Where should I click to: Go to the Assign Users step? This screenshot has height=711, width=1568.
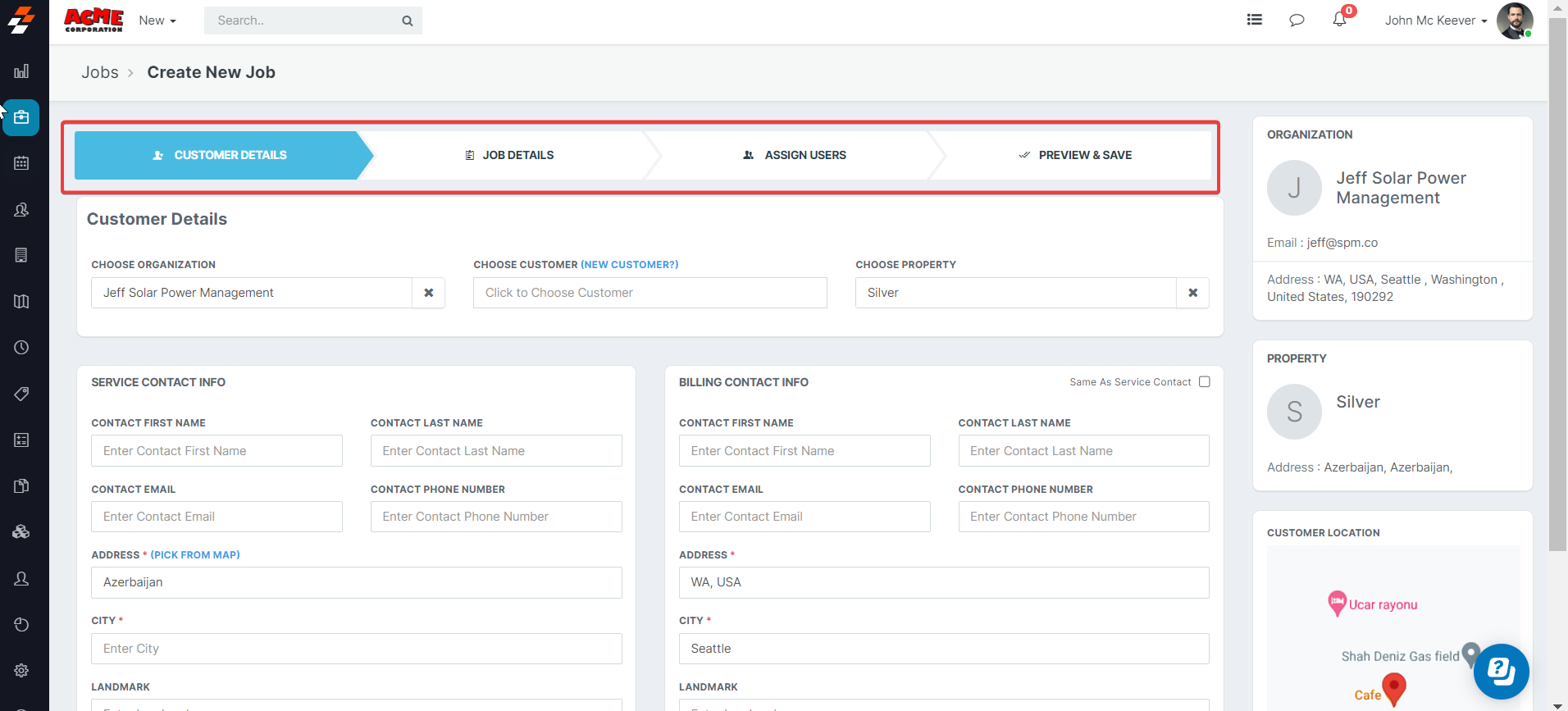coord(795,155)
